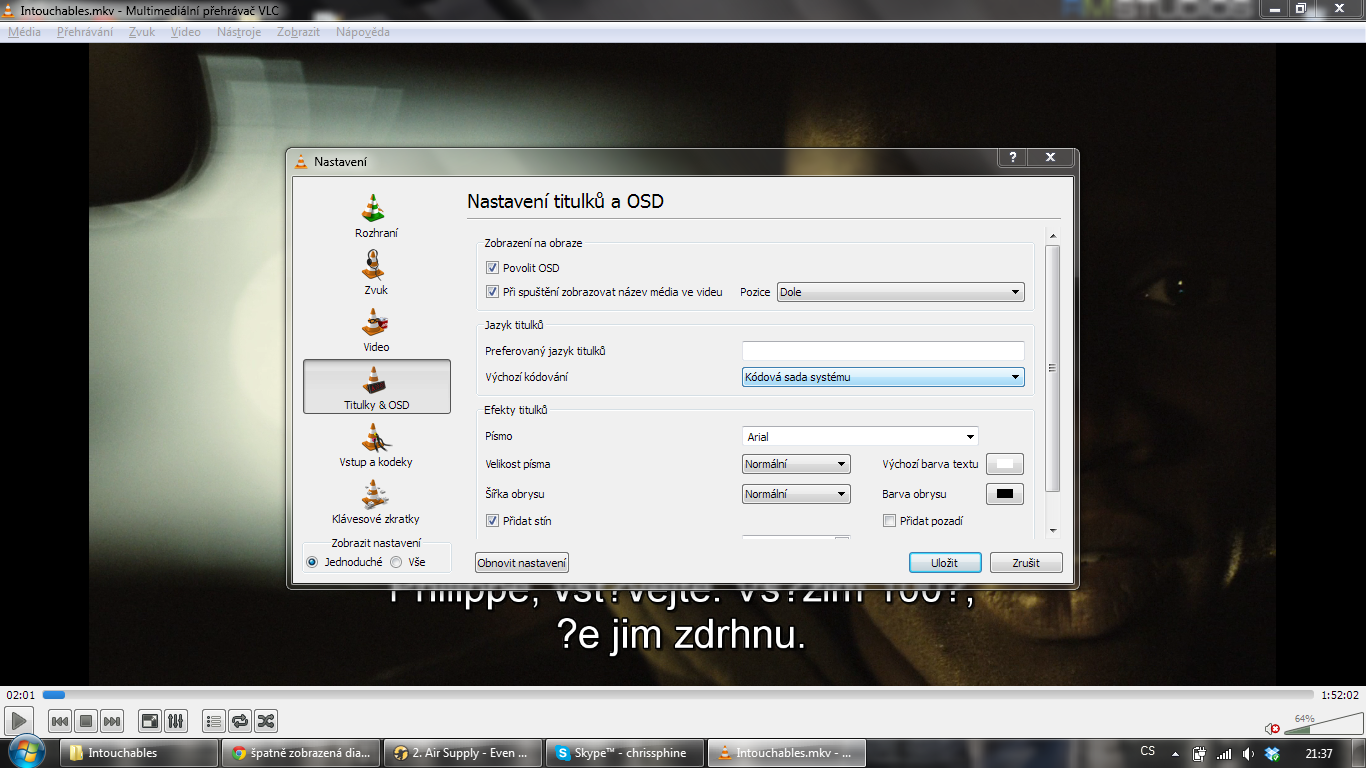
Task: Open the Zvuk settings category
Action: 376,273
